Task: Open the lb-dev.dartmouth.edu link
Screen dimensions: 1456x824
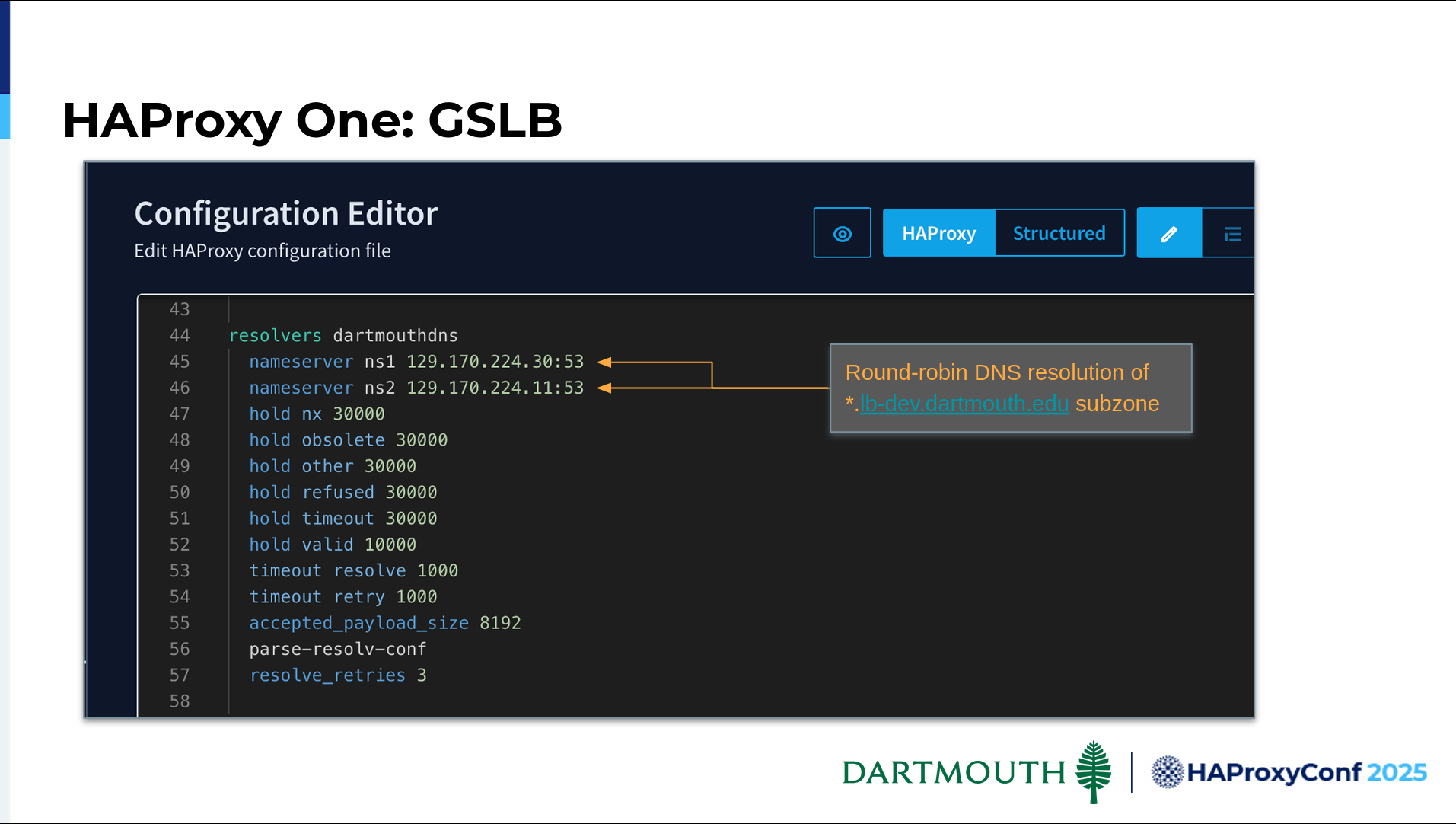Action: point(964,404)
